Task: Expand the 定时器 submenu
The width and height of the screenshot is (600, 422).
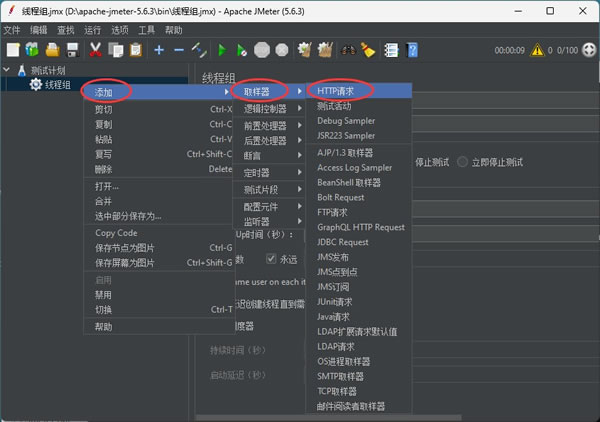Action: click(x=269, y=173)
